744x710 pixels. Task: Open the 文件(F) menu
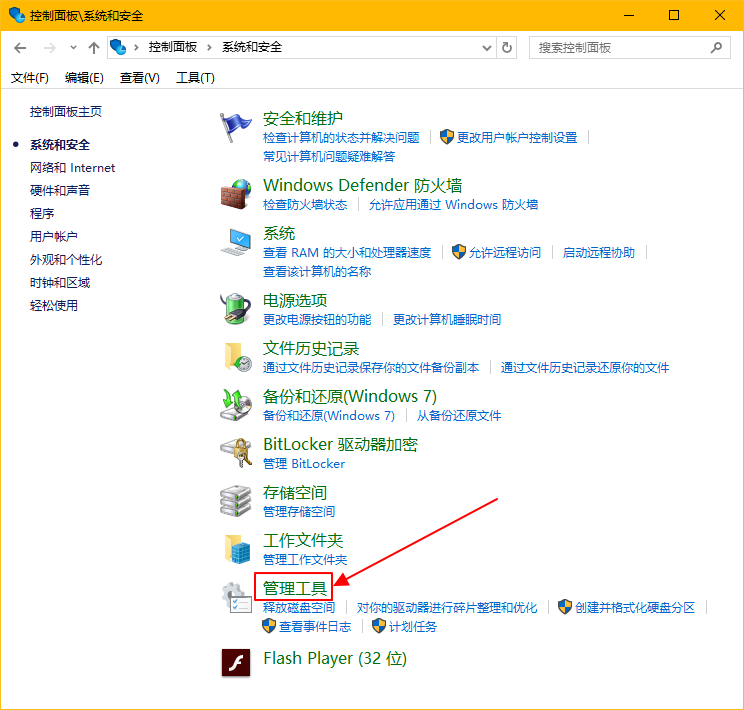(30, 78)
